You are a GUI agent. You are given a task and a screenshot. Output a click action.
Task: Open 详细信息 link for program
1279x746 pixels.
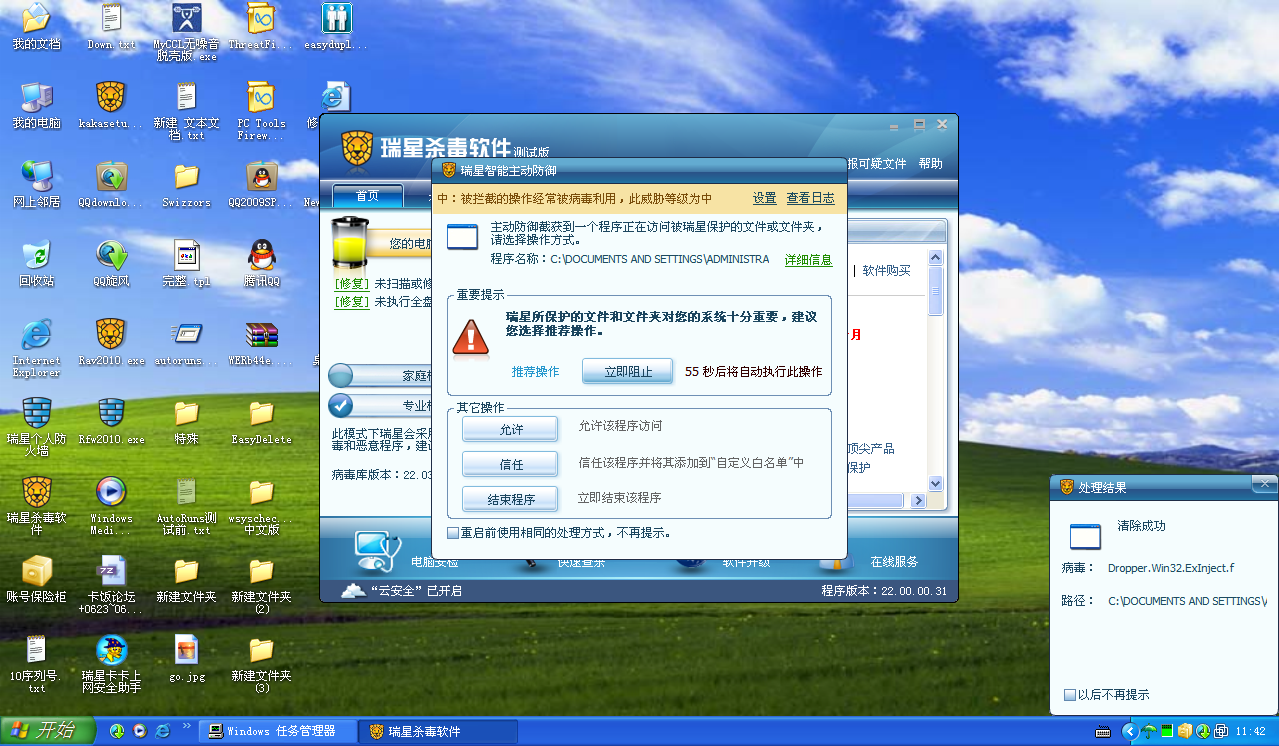[808, 259]
